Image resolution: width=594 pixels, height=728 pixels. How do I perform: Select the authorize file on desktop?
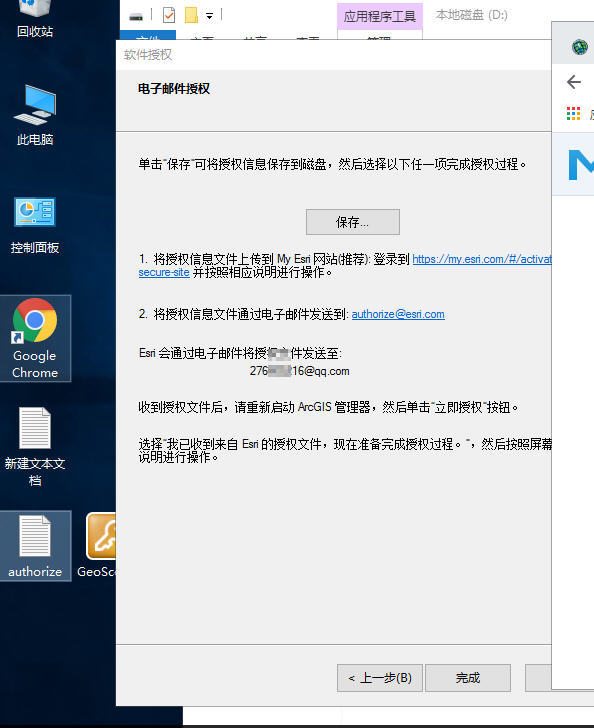click(x=35, y=546)
